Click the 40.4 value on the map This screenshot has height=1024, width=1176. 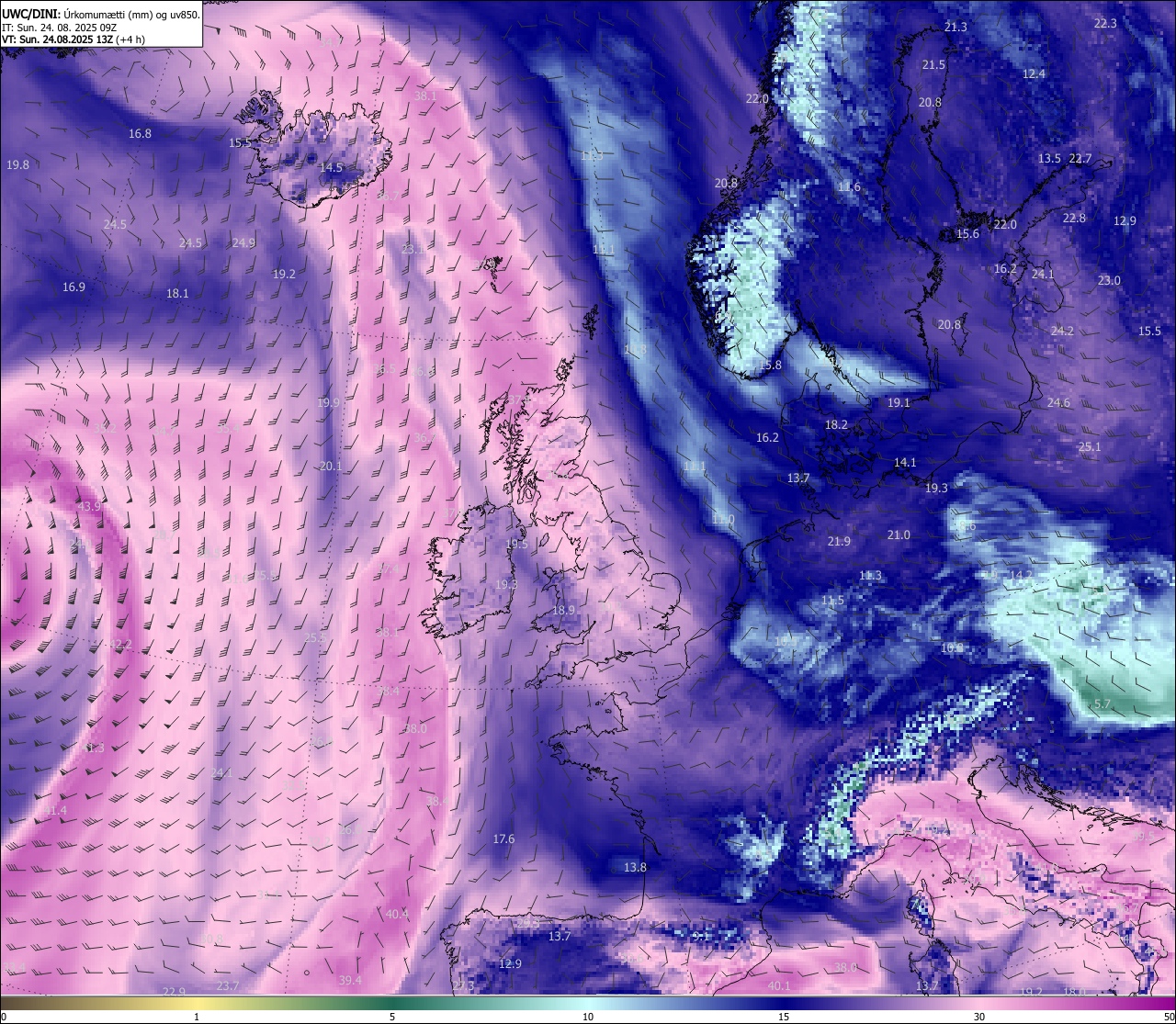(x=397, y=914)
